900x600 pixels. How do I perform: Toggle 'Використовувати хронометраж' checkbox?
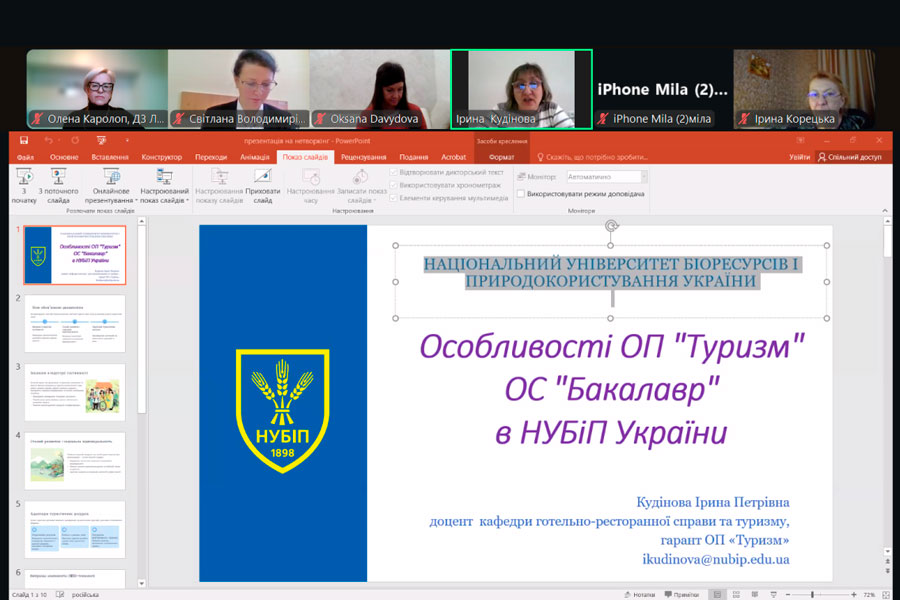coord(393,185)
